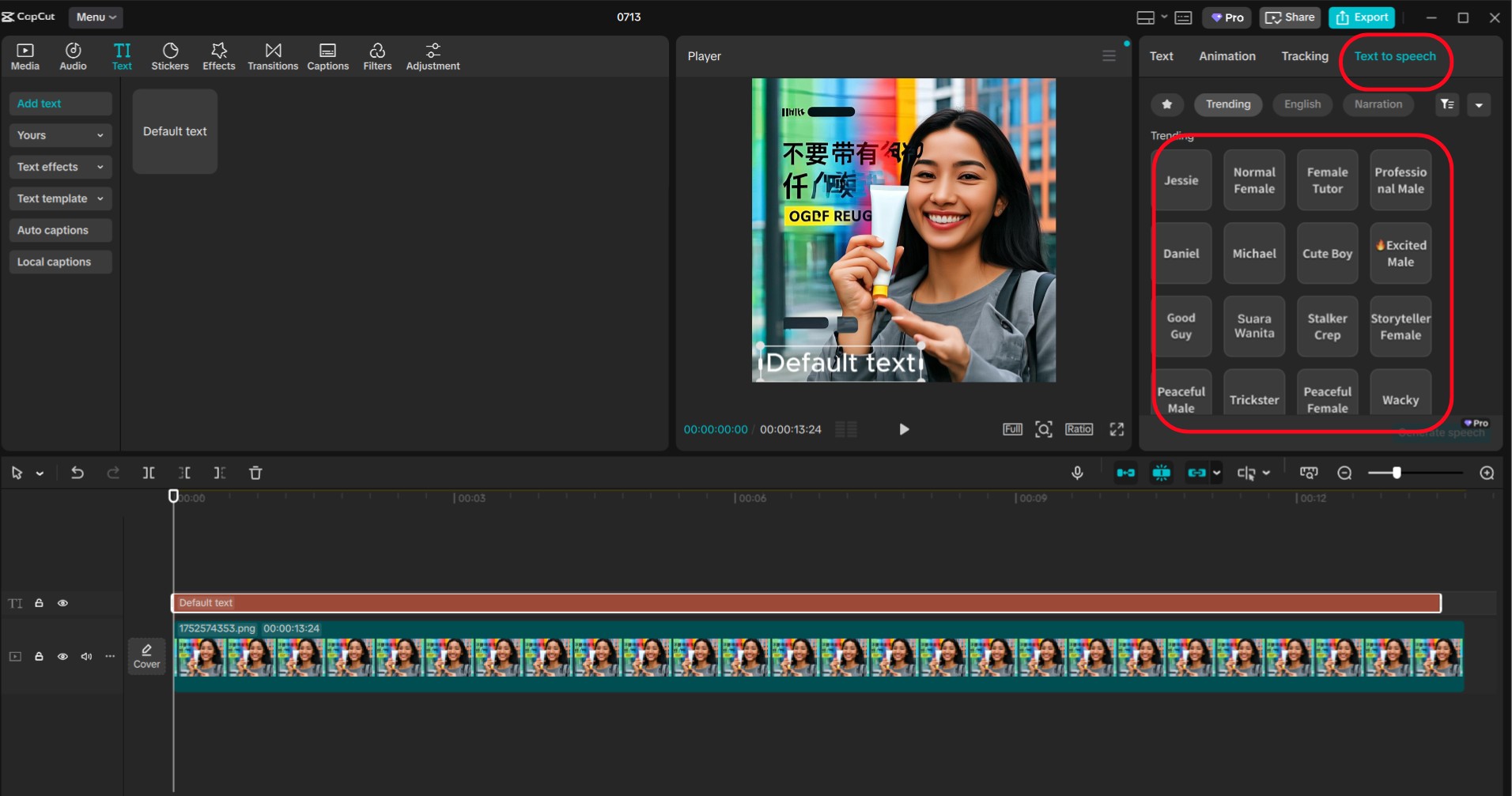Delete the selected clip with trash icon

point(255,473)
